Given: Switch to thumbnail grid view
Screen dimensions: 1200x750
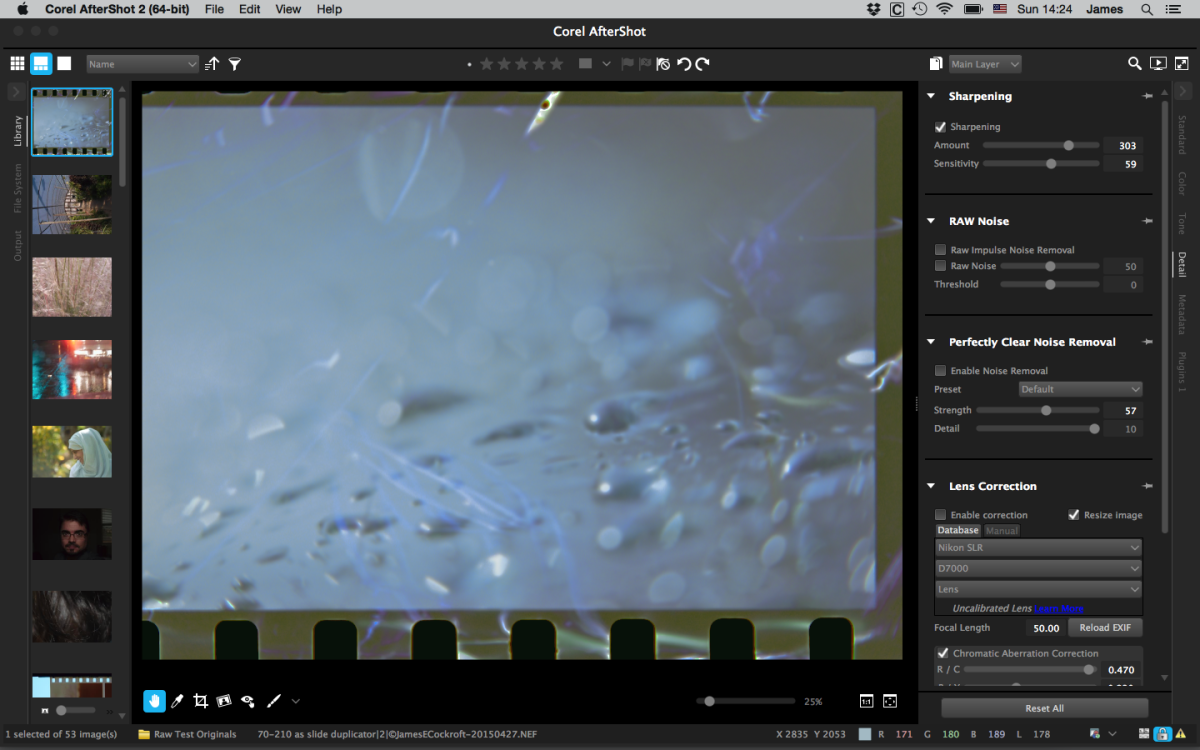Looking at the screenshot, I should click(17, 64).
